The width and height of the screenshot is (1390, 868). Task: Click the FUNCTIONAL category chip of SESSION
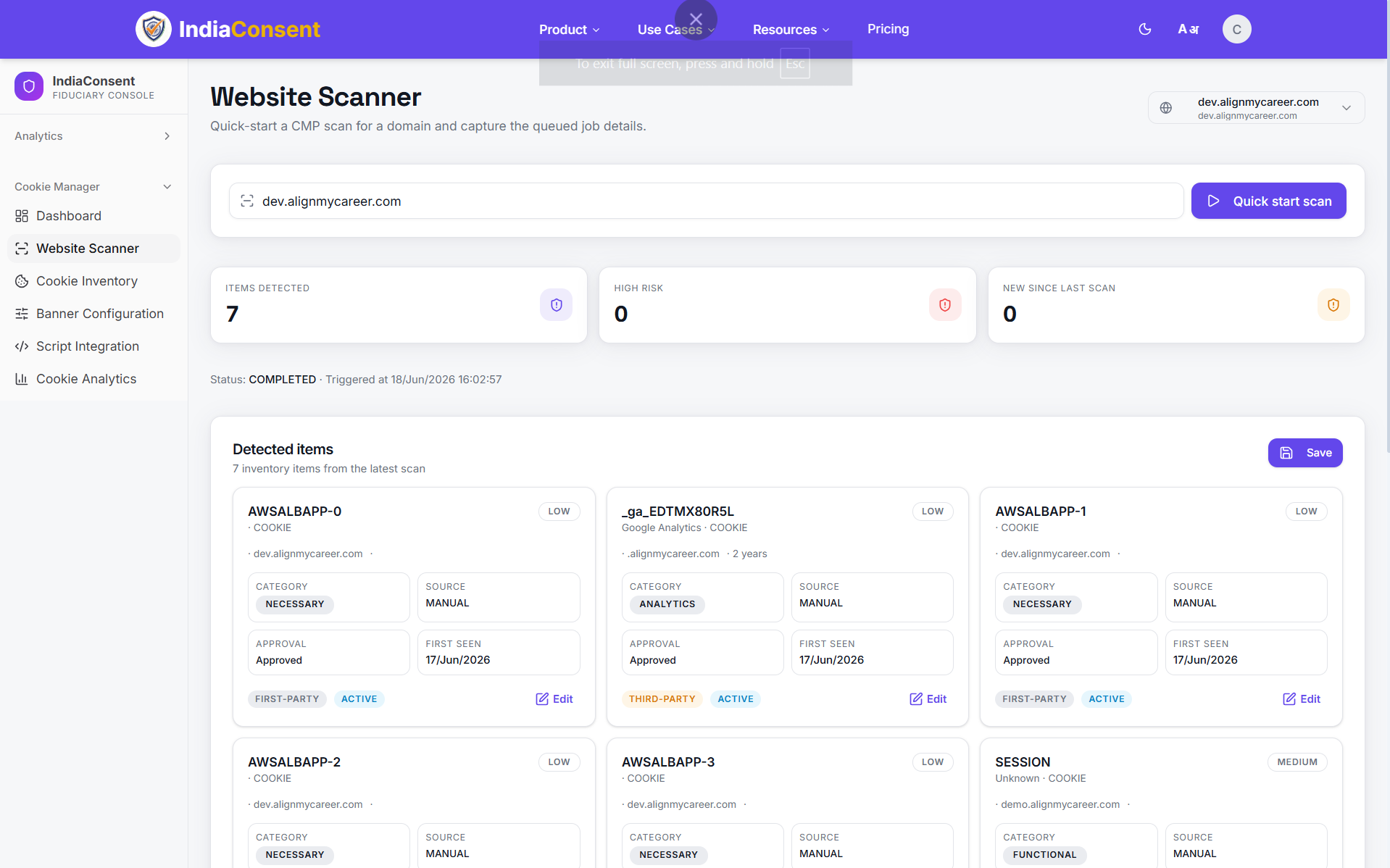[x=1045, y=855]
